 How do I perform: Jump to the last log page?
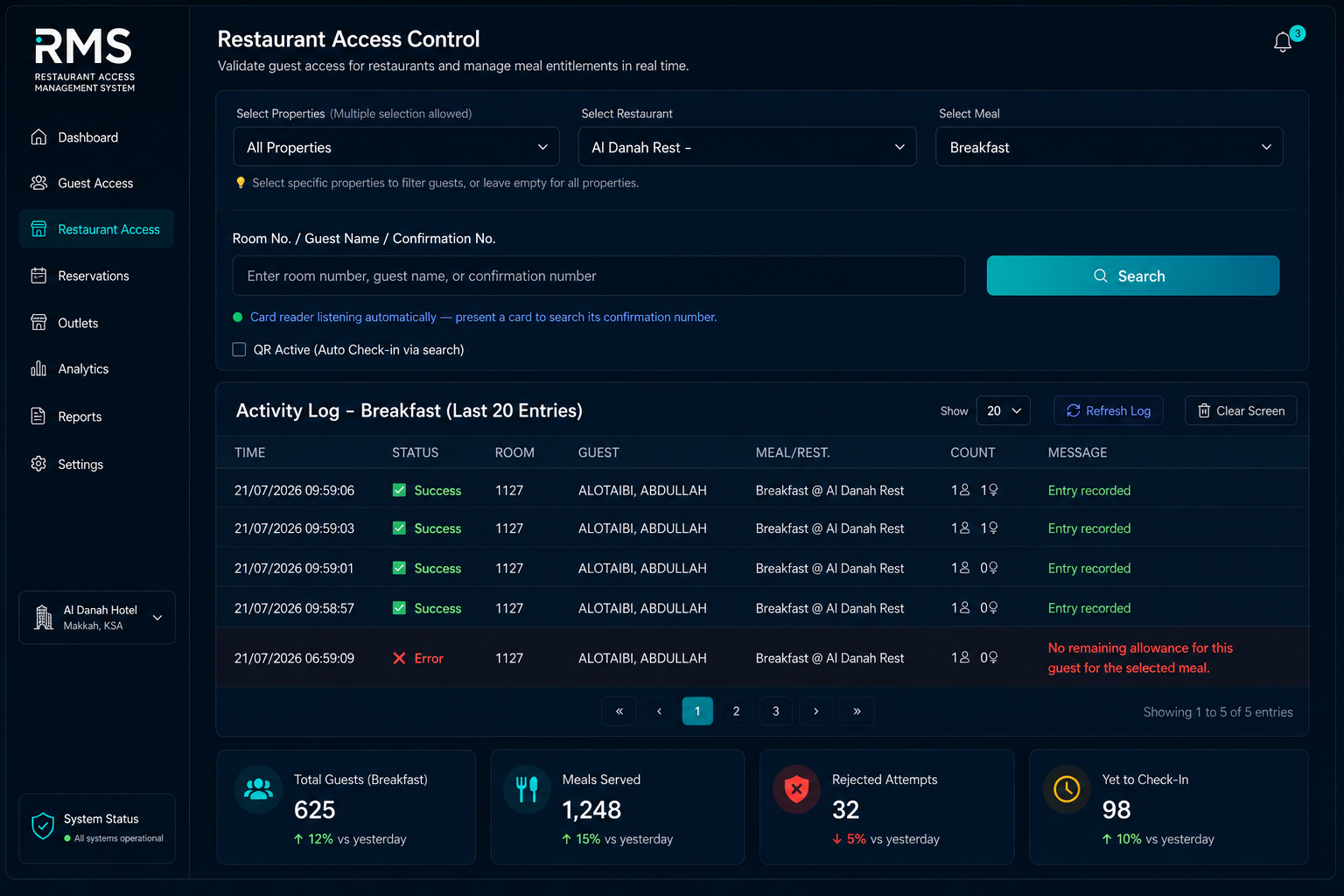coord(857,711)
